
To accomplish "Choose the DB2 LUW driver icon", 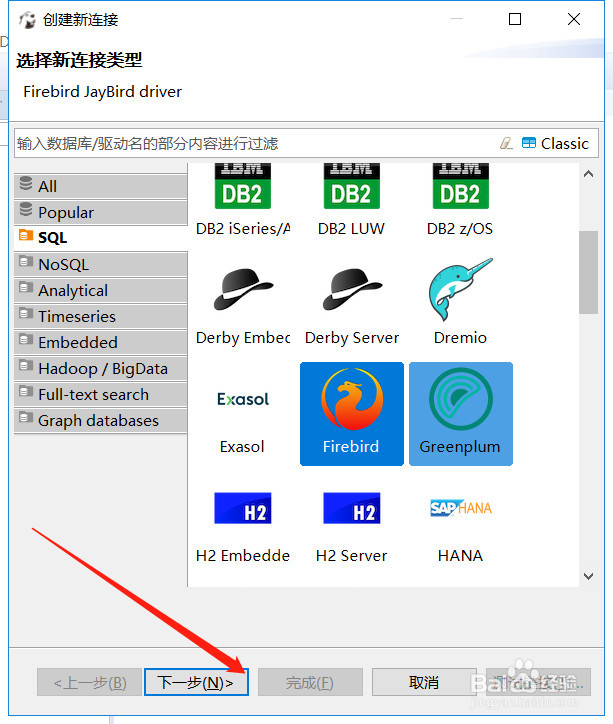I will pyautogui.click(x=352, y=186).
